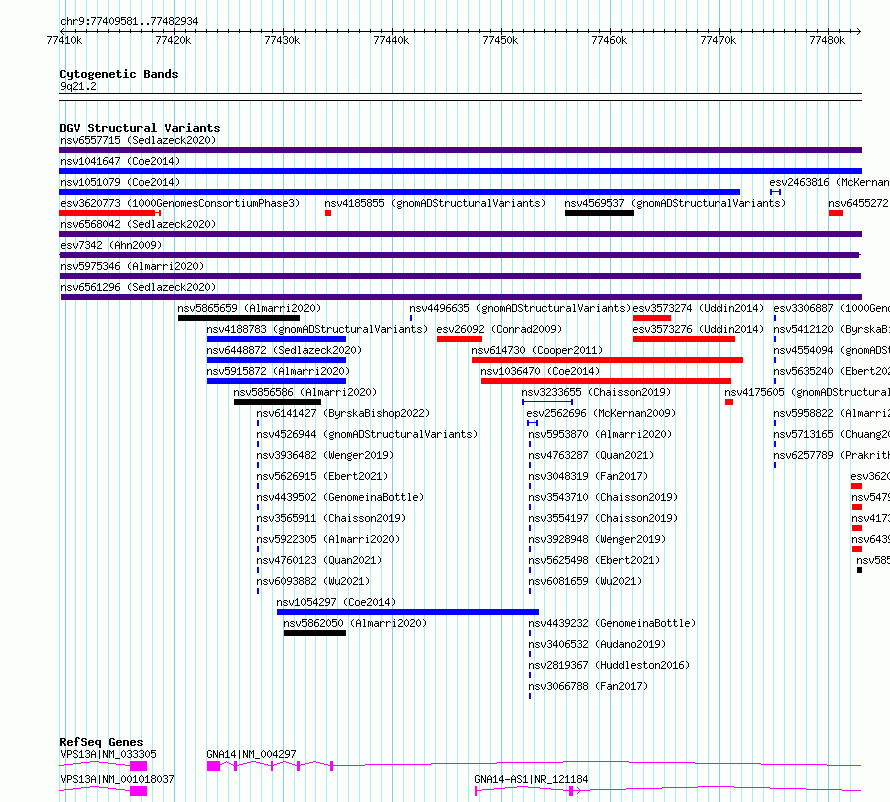The image size is (890, 802).
Task: Select the black nsv5862050 (Almarri2020) bar
Action: click(x=314, y=633)
